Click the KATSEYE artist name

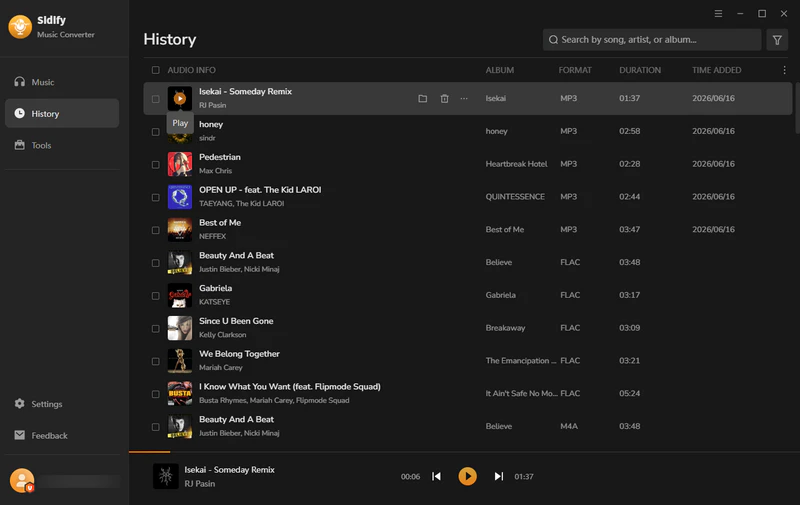click(x=214, y=302)
